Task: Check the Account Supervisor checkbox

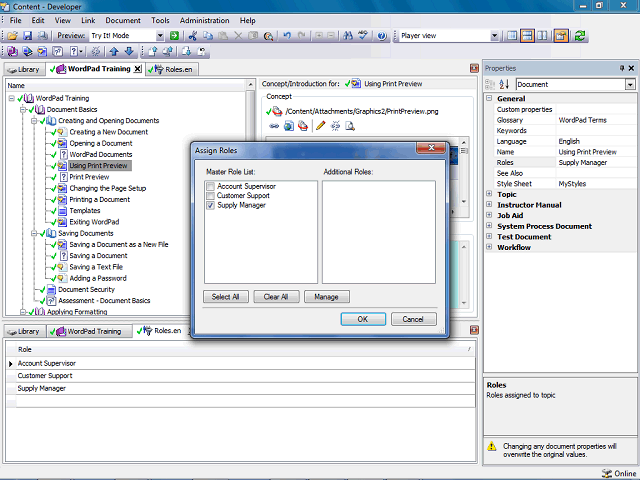Action: point(210,187)
